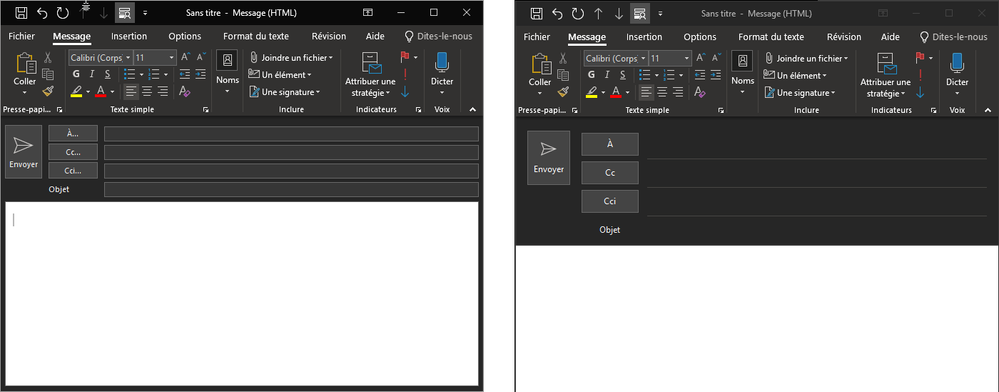This screenshot has width=999, height=392.
Task: Switch to Options tab in left window
Action: pyautogui.click(x=185, y=36)
